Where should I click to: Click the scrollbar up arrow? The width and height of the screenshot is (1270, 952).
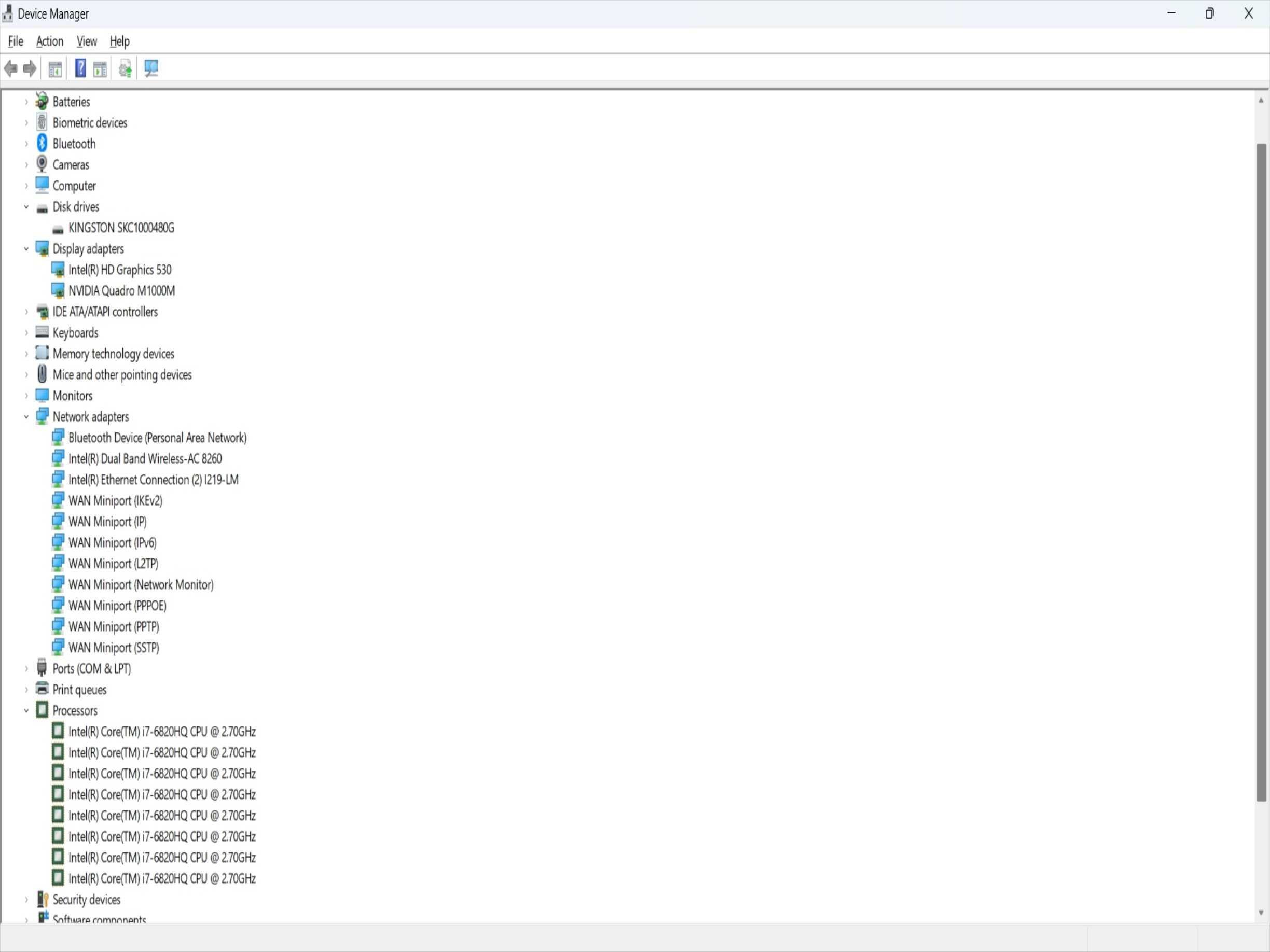click(1261, 101)
